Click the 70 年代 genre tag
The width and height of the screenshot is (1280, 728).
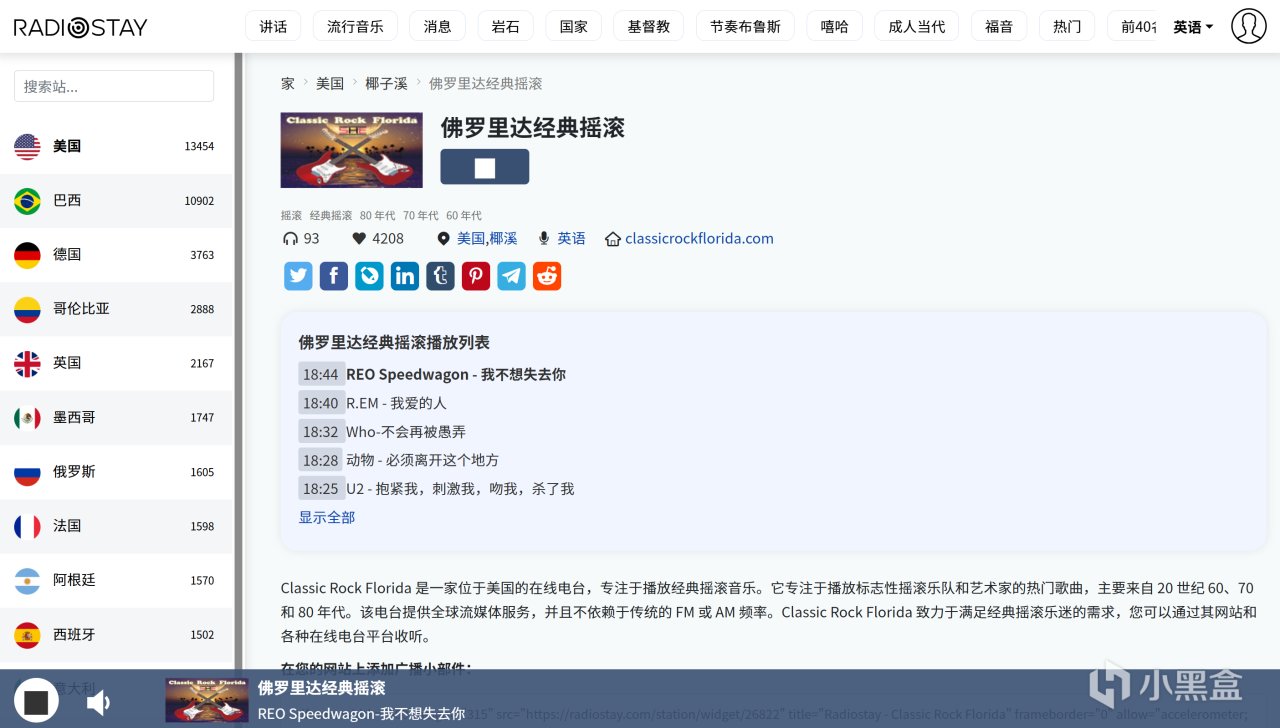click(420, 215)
